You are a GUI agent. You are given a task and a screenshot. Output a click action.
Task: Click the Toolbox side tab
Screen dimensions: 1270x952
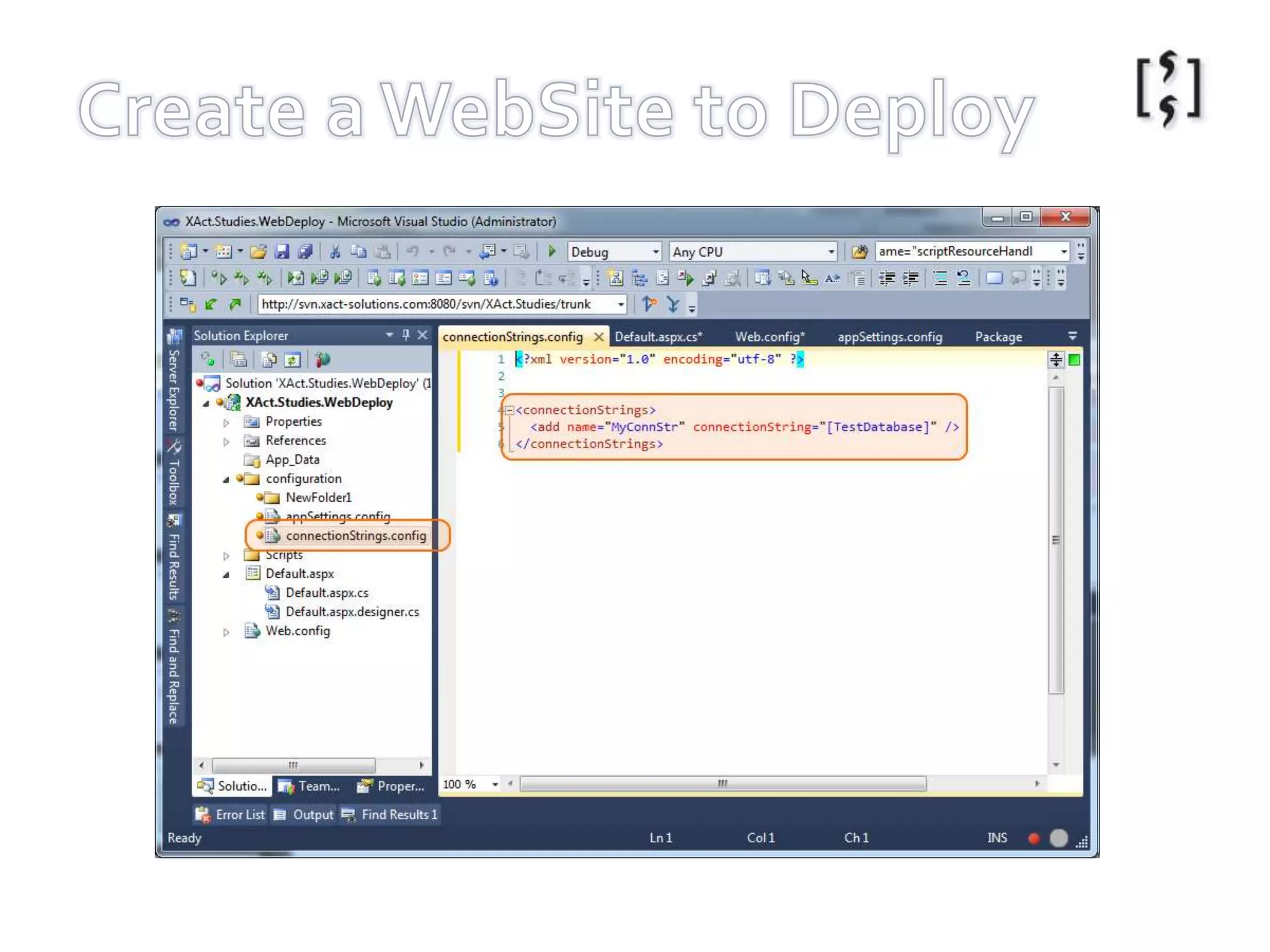click(174, 473)
